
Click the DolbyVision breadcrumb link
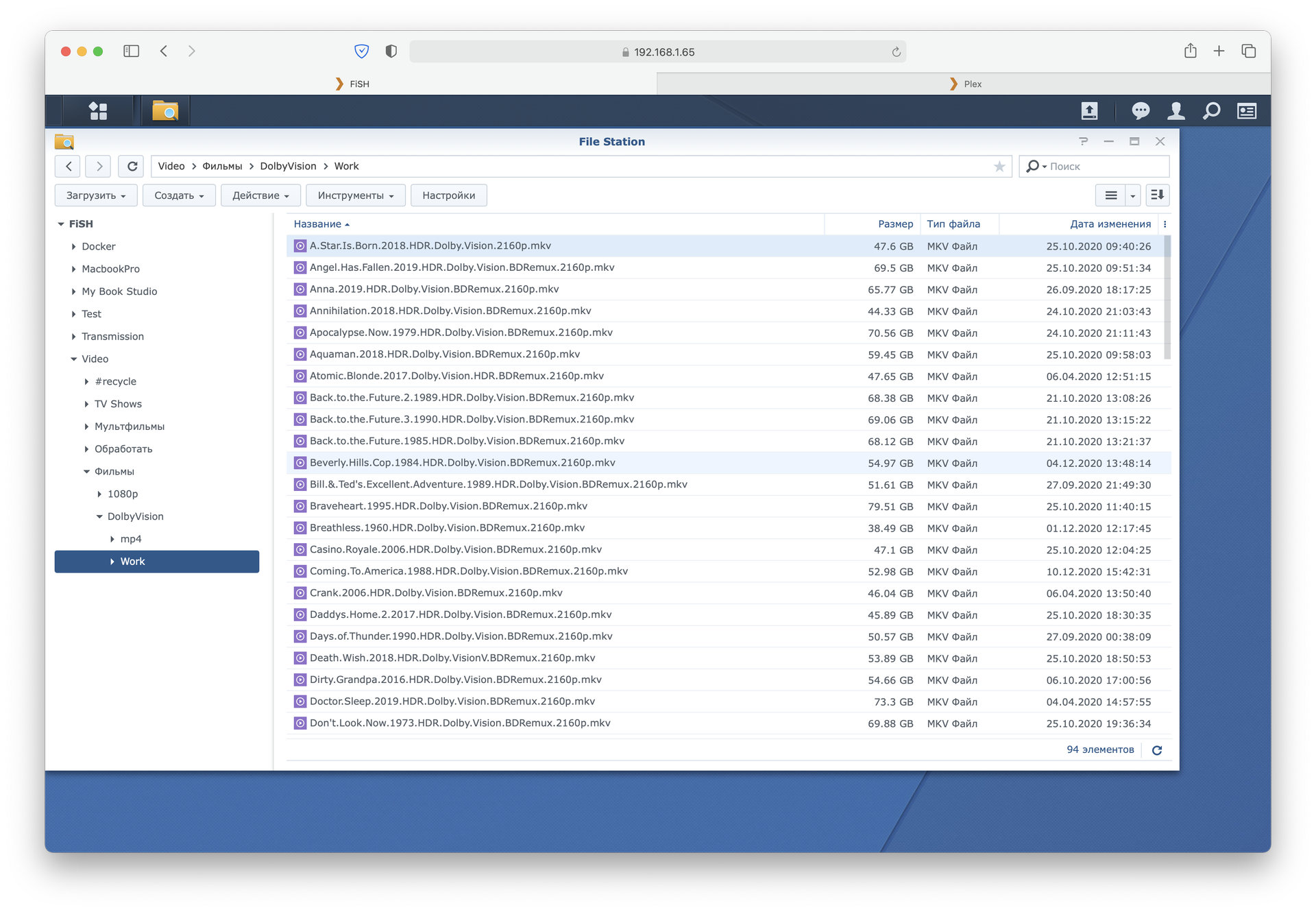pos(288,167)
